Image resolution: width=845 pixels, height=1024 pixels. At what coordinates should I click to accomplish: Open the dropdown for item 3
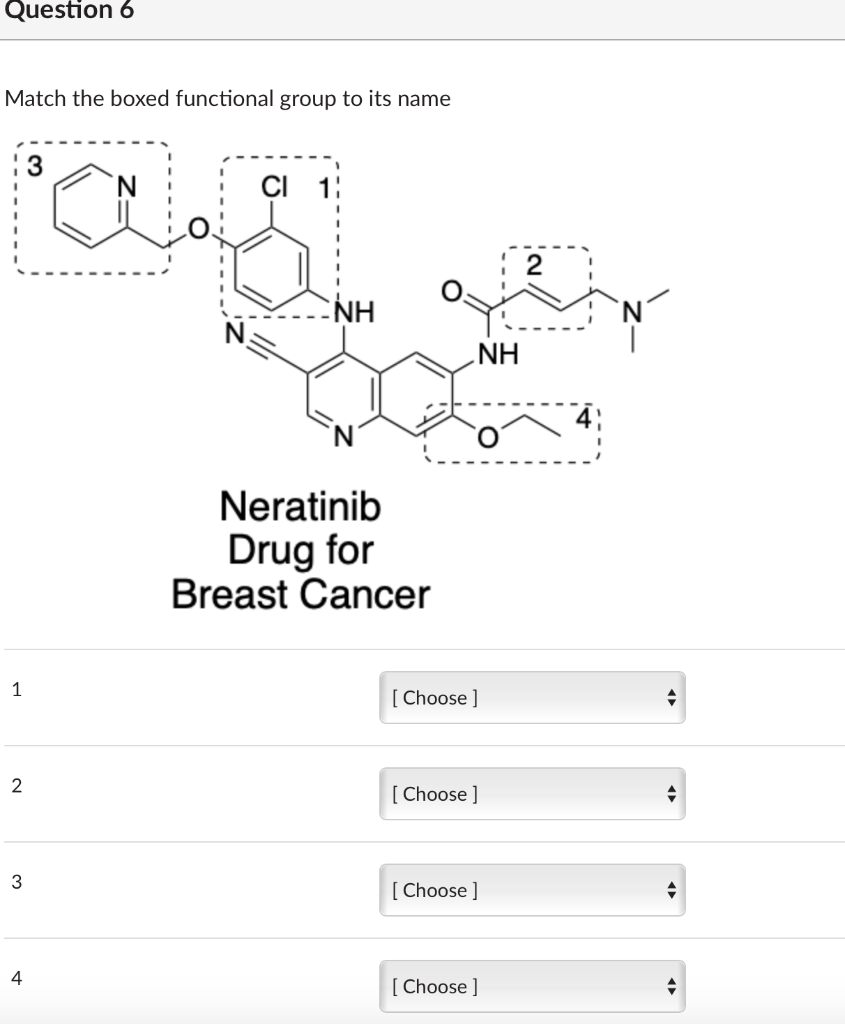532,890
